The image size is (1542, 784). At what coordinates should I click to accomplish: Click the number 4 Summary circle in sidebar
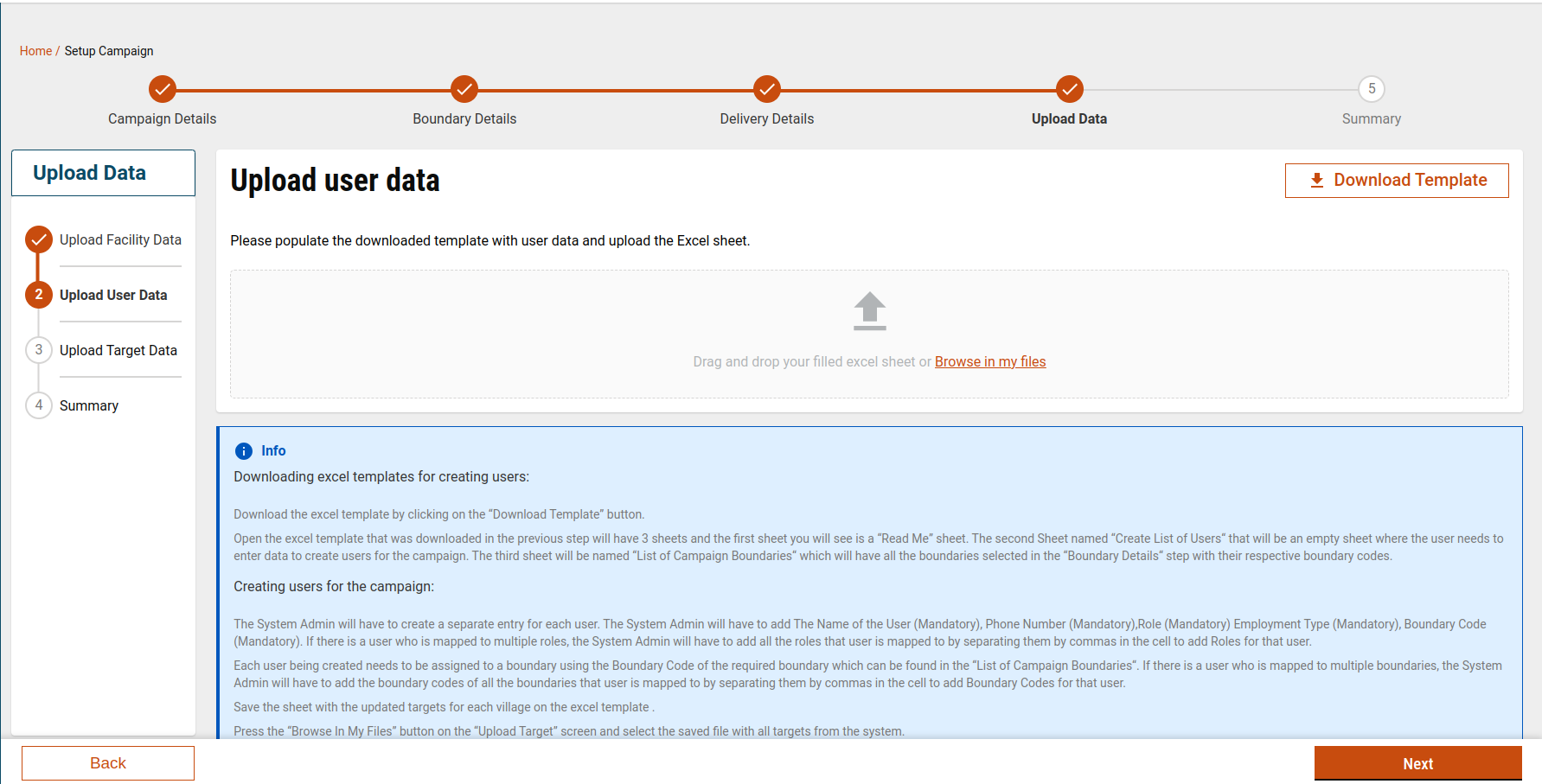pos(39,405)
